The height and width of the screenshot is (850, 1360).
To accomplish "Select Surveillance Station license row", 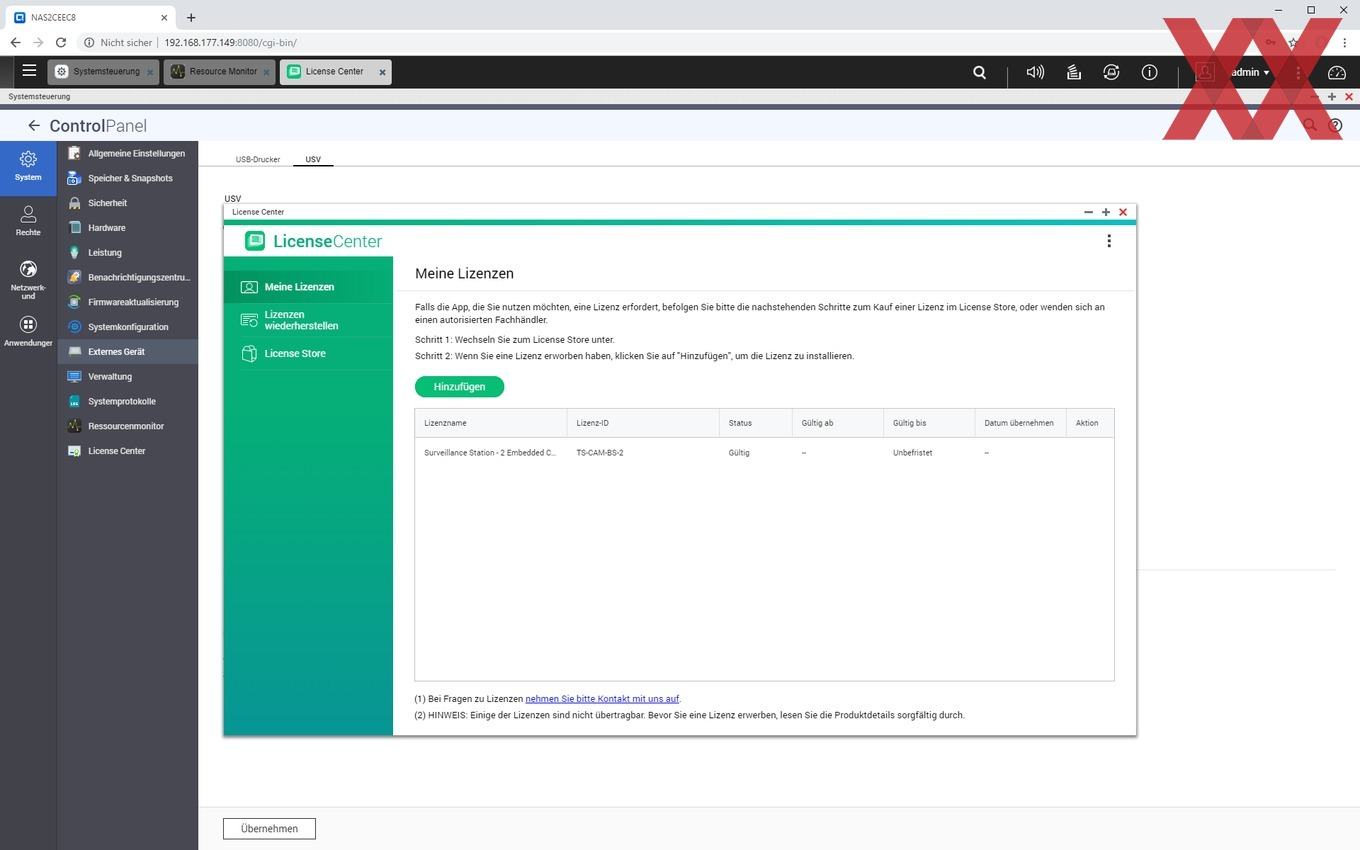I will point(764,453).
